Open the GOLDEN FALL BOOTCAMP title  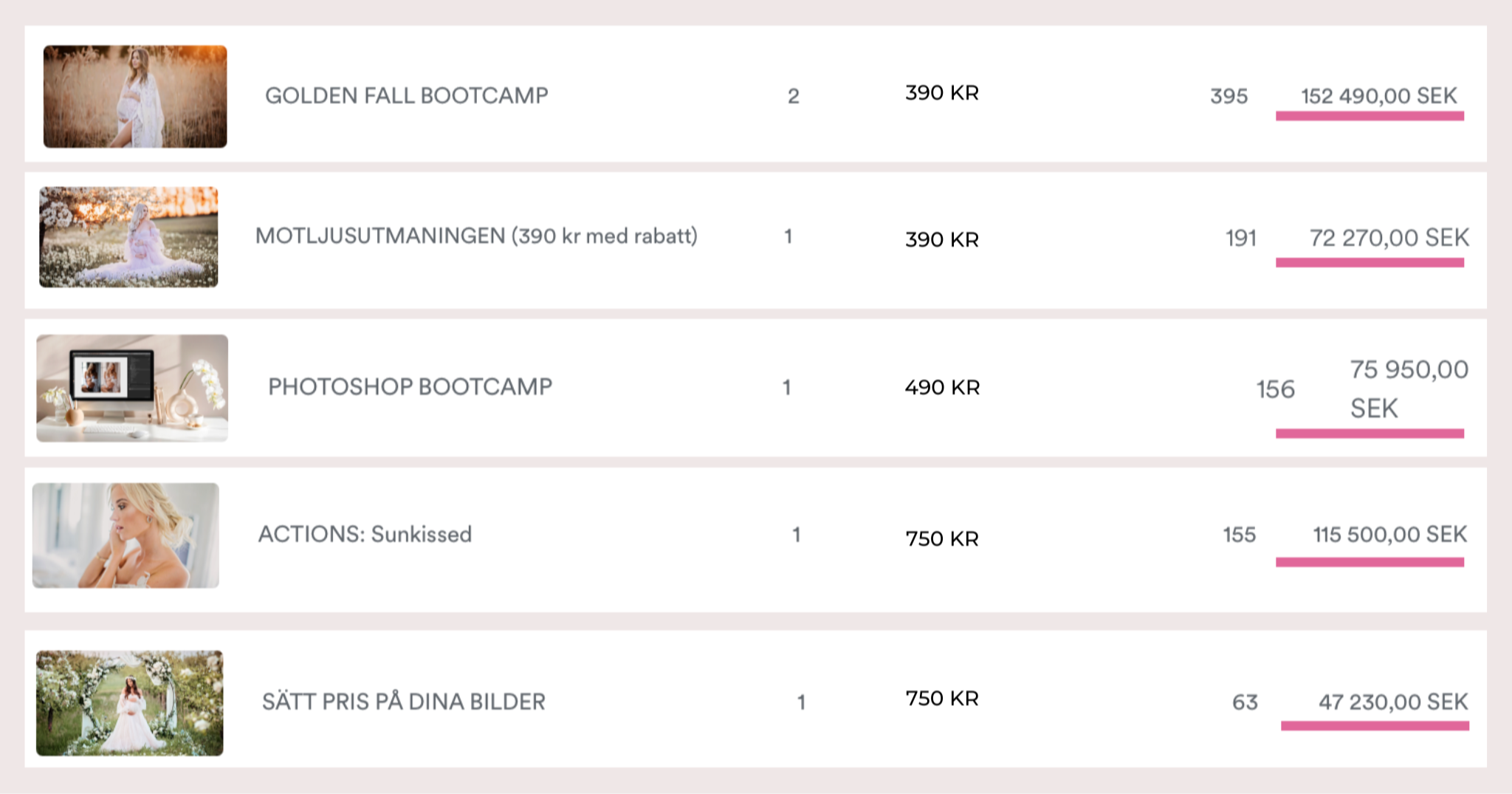pos(406,95)
